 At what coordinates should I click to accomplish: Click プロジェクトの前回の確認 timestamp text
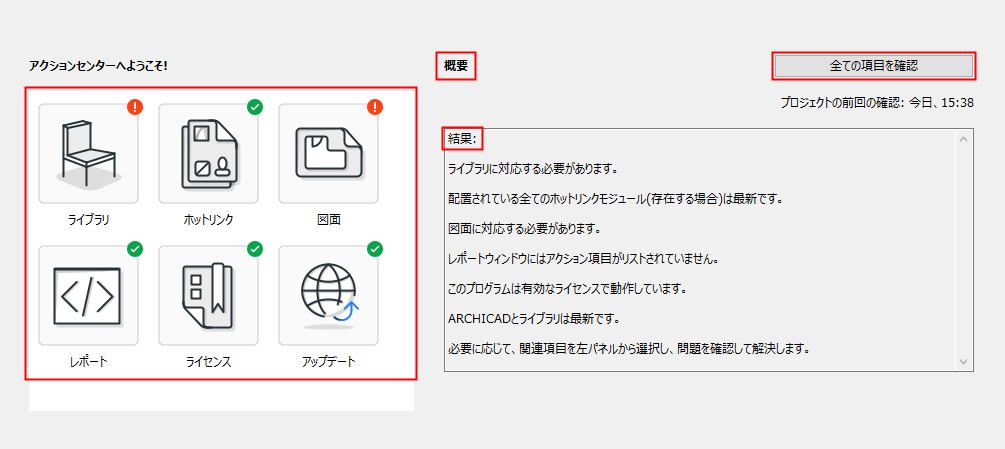tap(877, 102)
